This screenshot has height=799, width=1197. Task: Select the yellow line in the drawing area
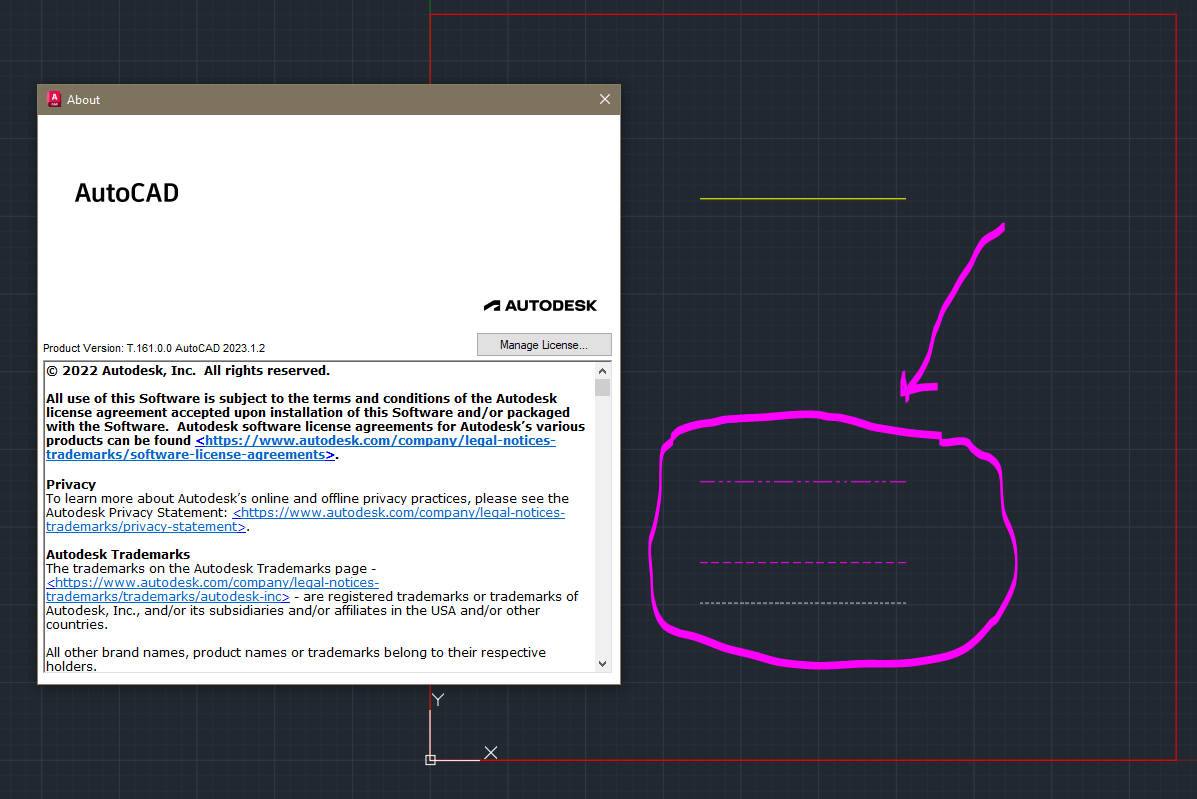pyautogui.click(x=802, y=197)
